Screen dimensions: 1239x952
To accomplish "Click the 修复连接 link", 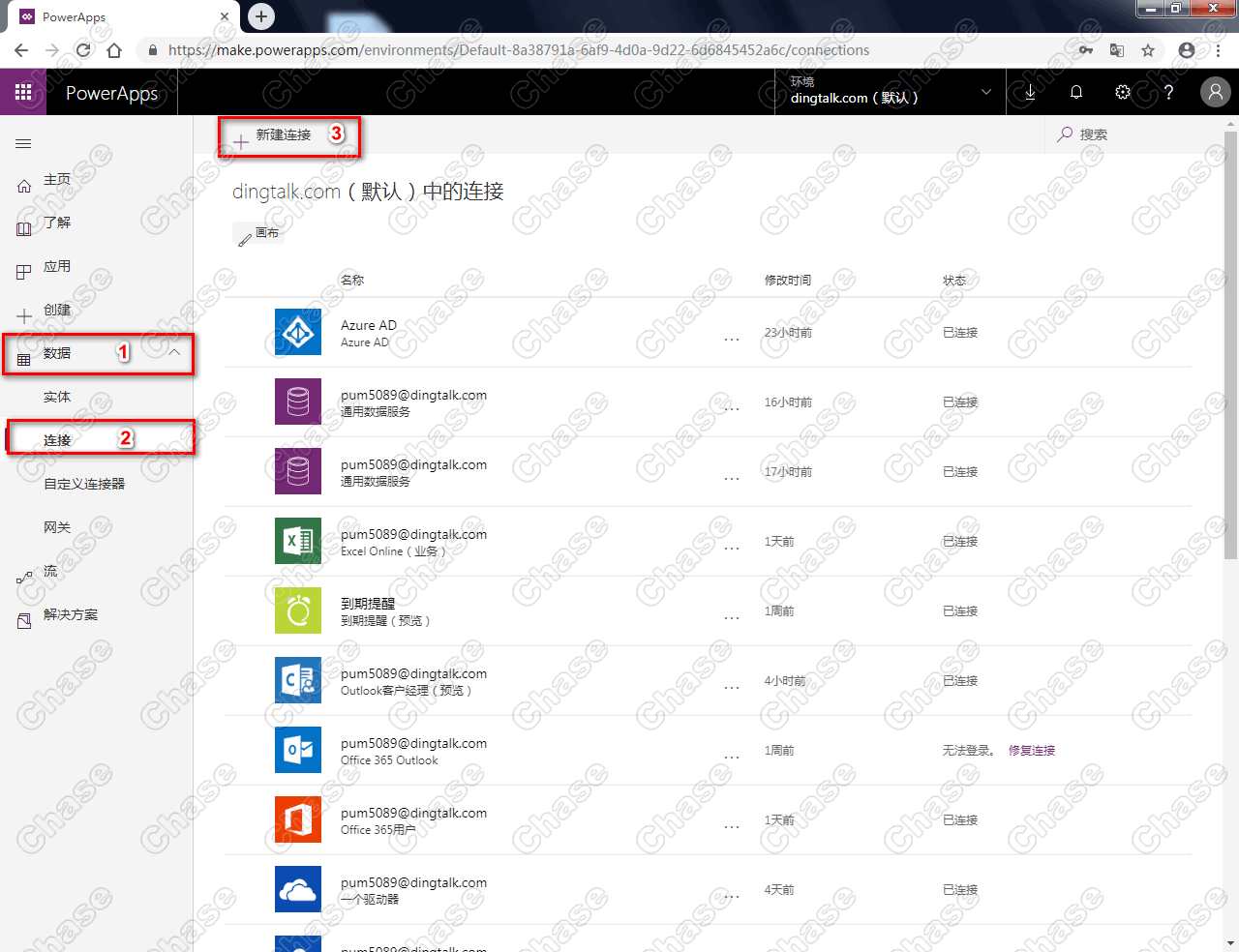I will (x=1031, y=750).
